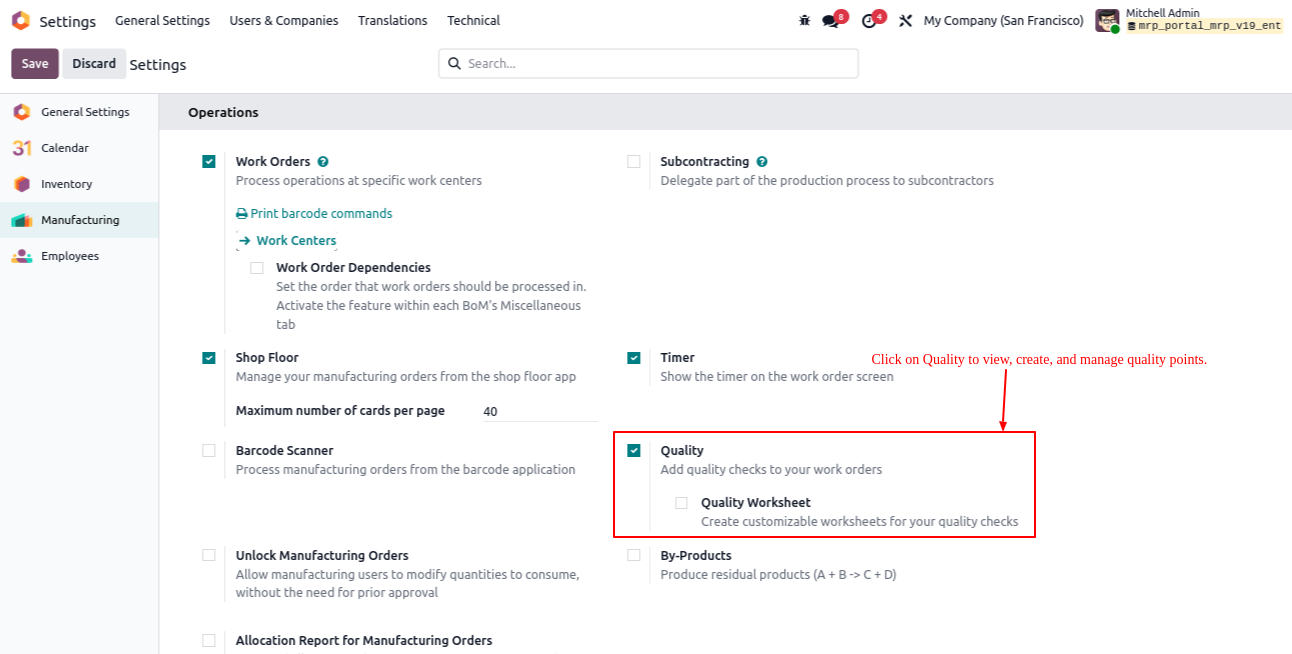Click the Save button
The image size is (1292, 654).
[x=35, y=64]
